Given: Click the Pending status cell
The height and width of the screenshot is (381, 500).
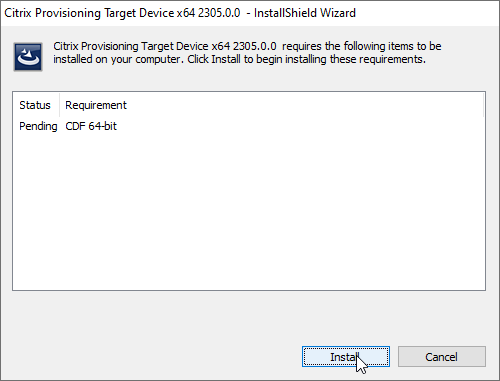Looking at the screenshot, I should [38, 126].
